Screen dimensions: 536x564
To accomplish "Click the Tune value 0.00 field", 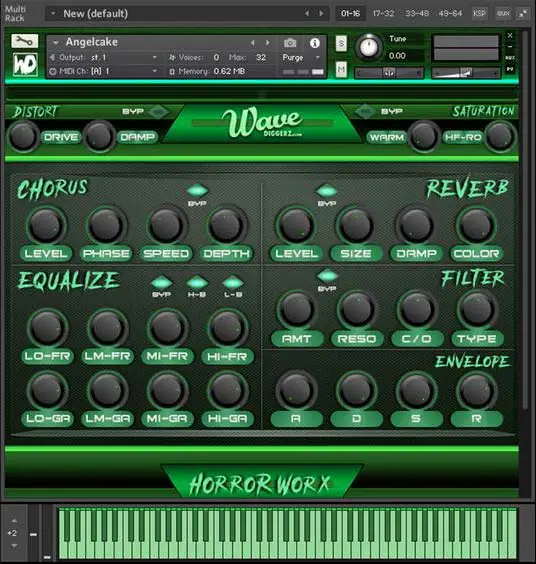I will click(x=397, y=56).
